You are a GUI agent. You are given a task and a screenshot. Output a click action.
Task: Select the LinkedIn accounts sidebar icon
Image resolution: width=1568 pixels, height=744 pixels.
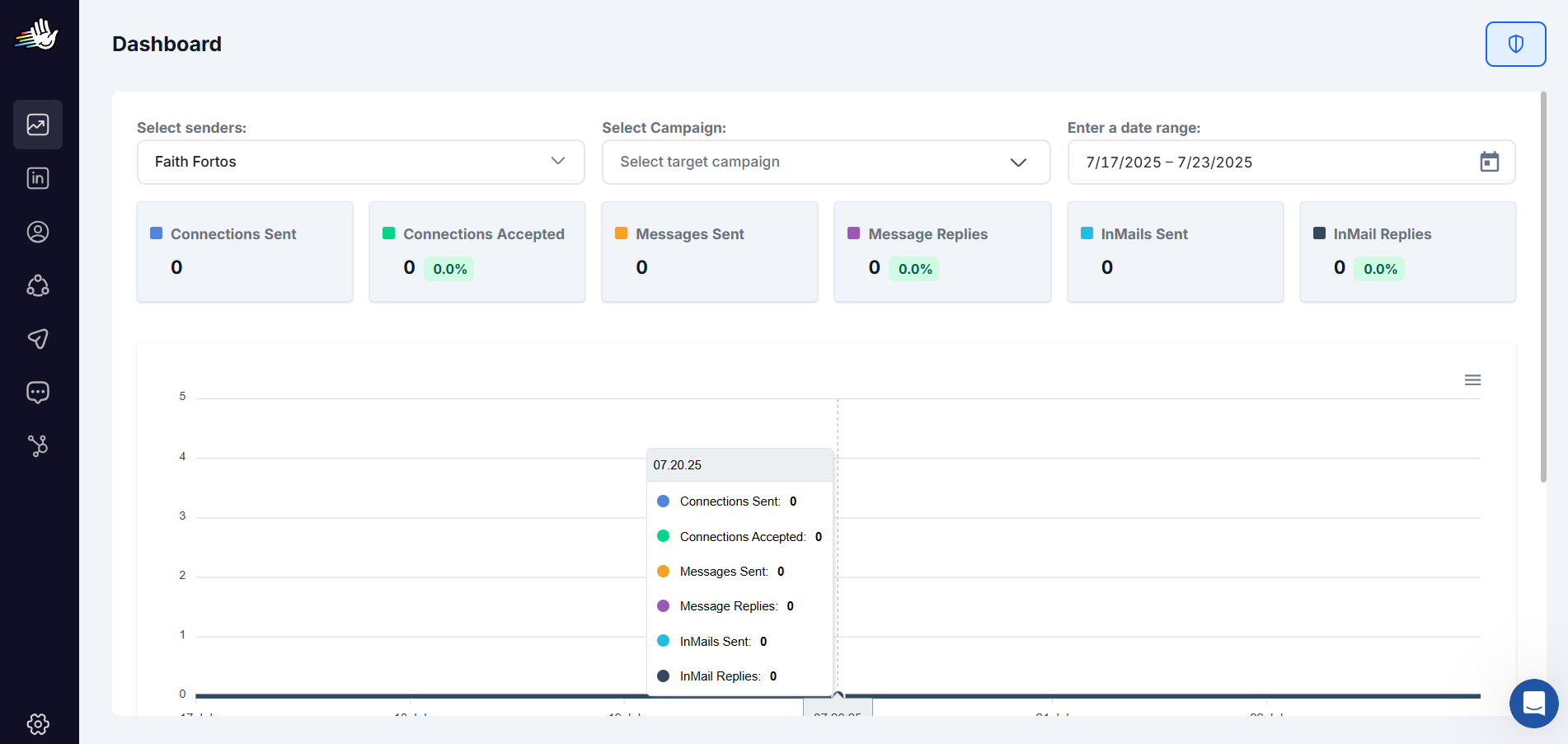[x=38, y=177]
